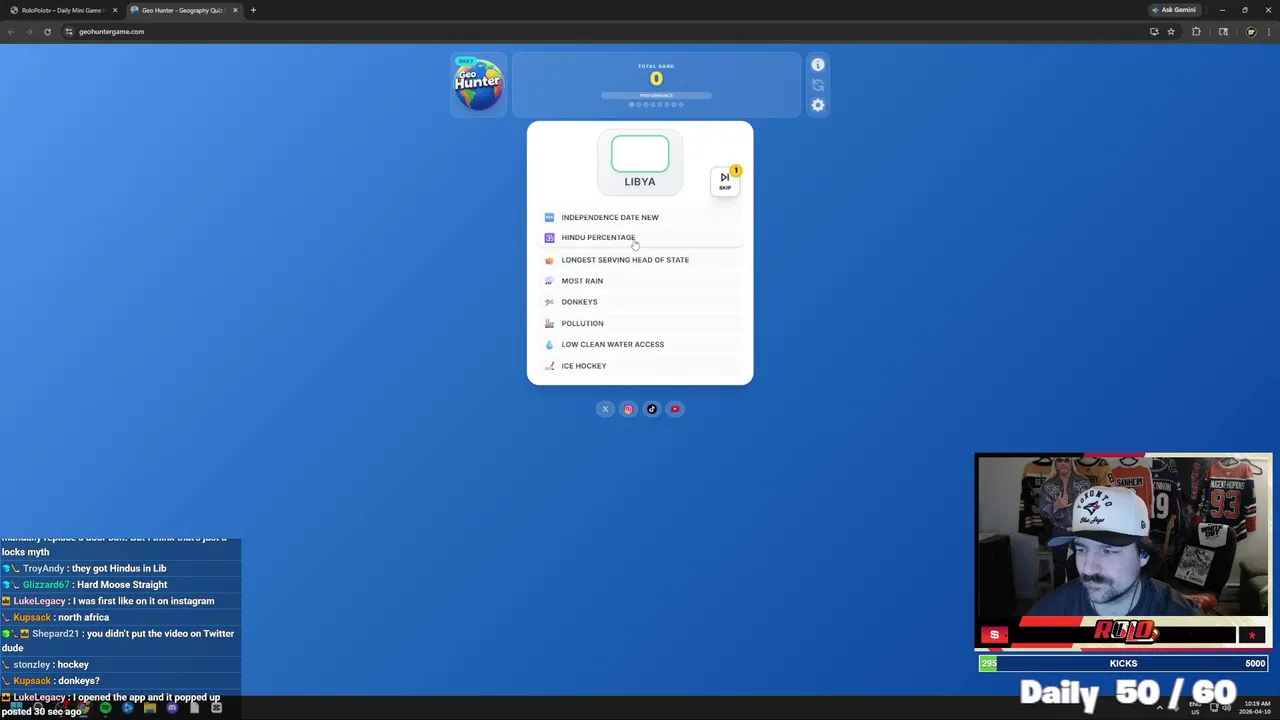Viewport: 1280px width, 720px height.
Task: Click the factory icon beside Pollution
Action: [549, 323]
